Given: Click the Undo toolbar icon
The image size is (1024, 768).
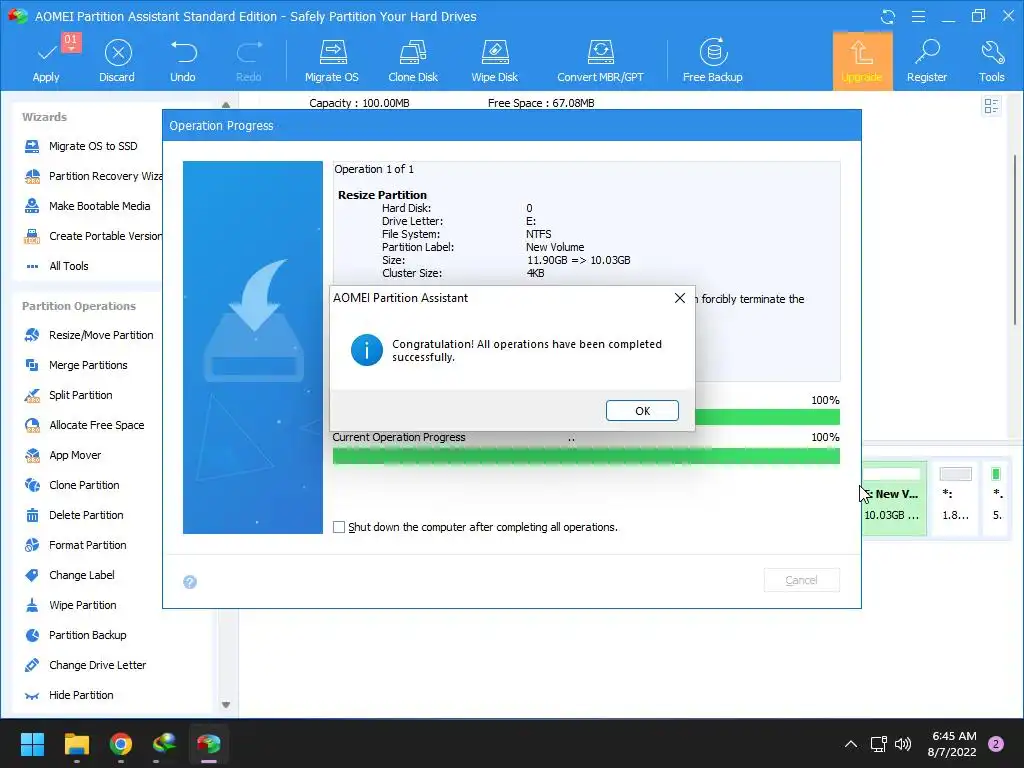Looking at the screenshot, I should pyautogui.click(x=183, y=60).
